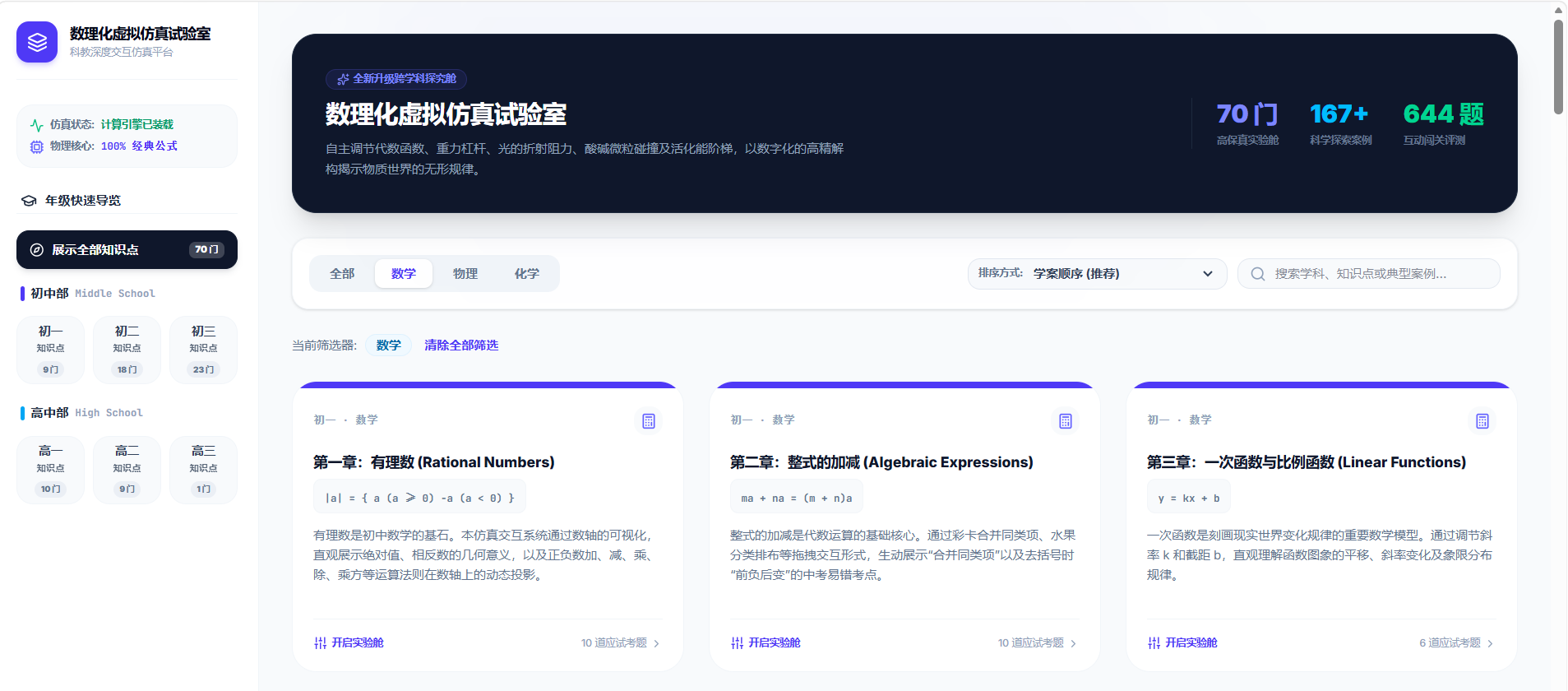
Task: Click the 70门 count badge
Action: (206, 250)
